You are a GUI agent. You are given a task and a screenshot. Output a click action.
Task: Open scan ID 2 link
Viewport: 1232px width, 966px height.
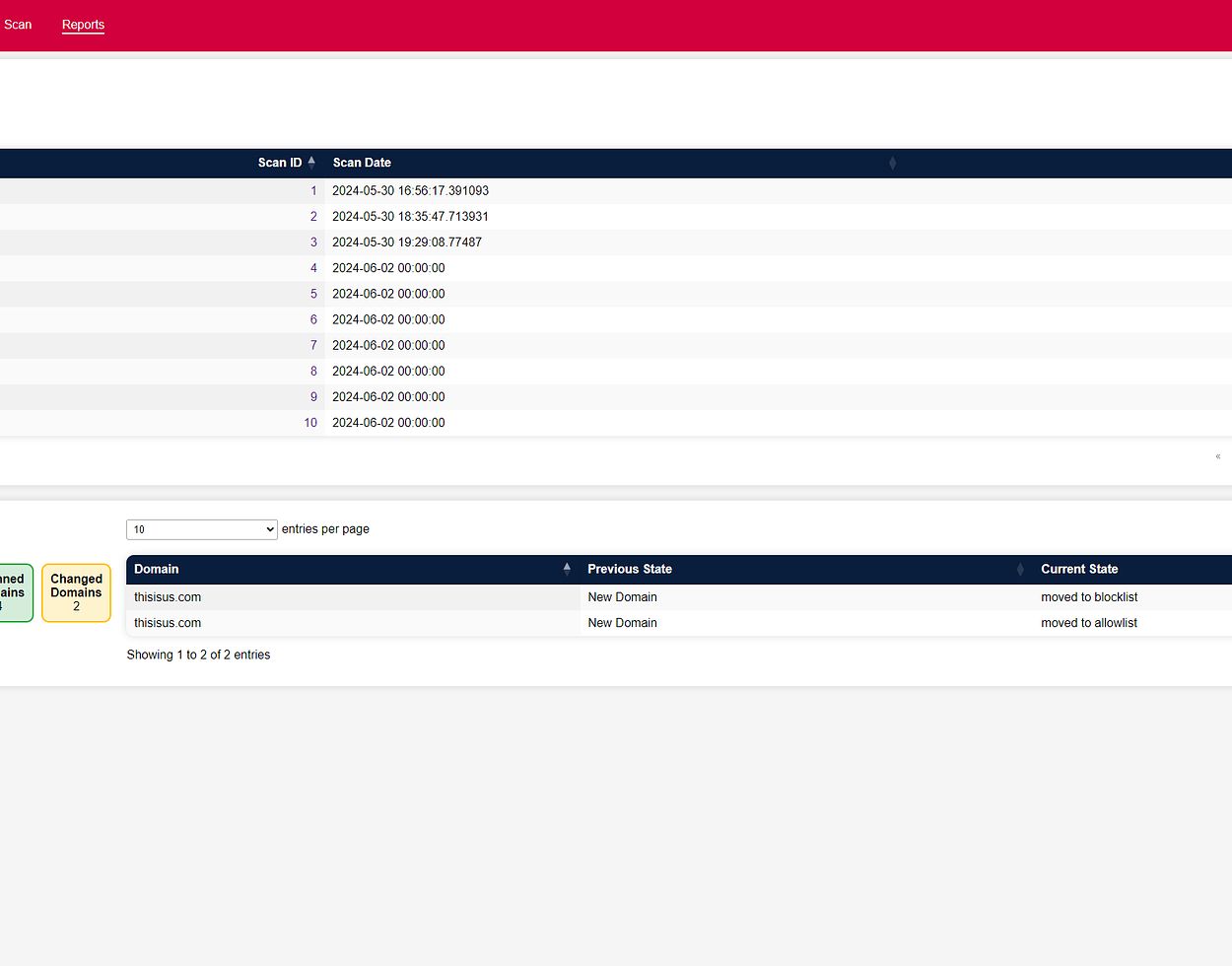click(x=313, y=217)
